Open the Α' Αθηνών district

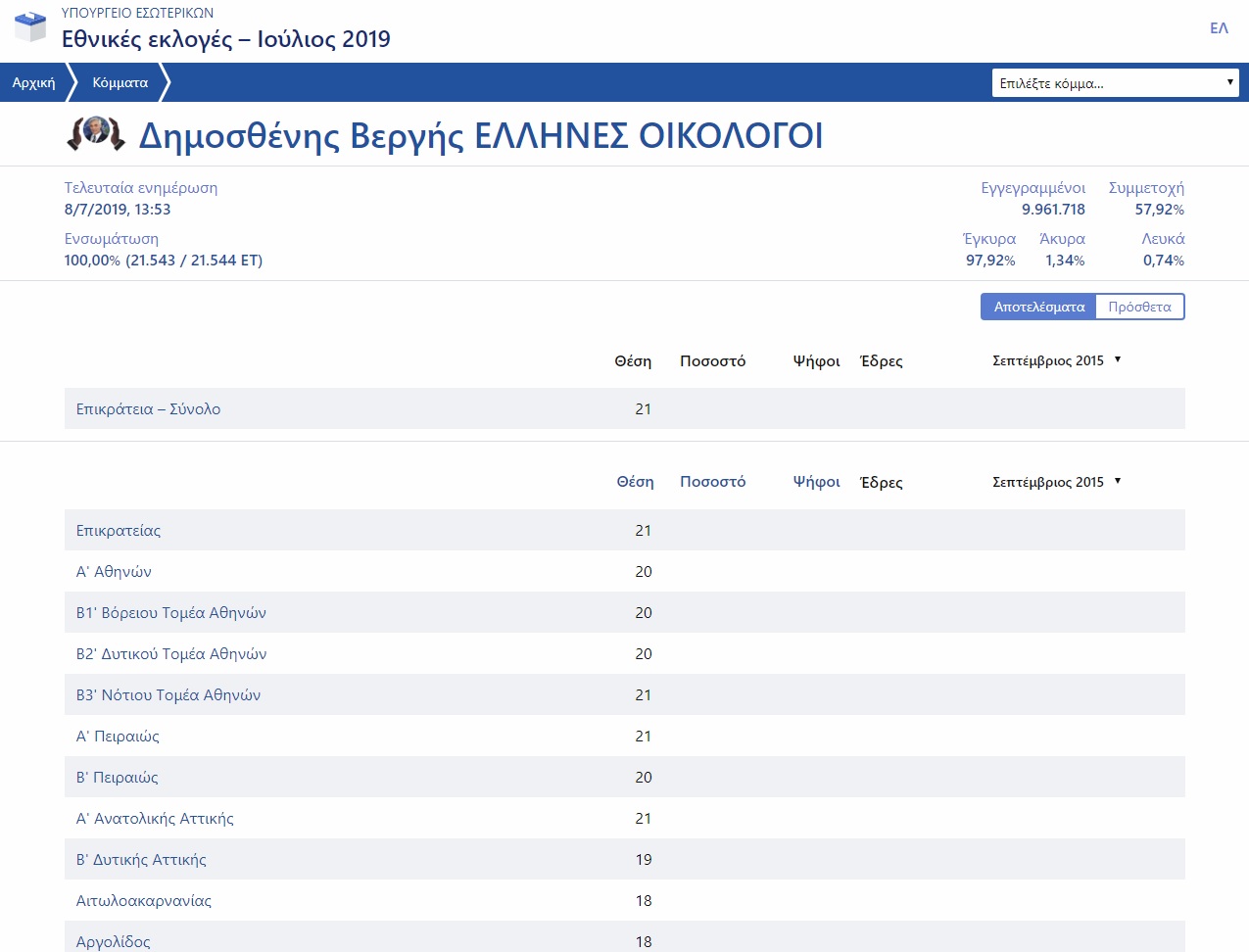[114, 572]
